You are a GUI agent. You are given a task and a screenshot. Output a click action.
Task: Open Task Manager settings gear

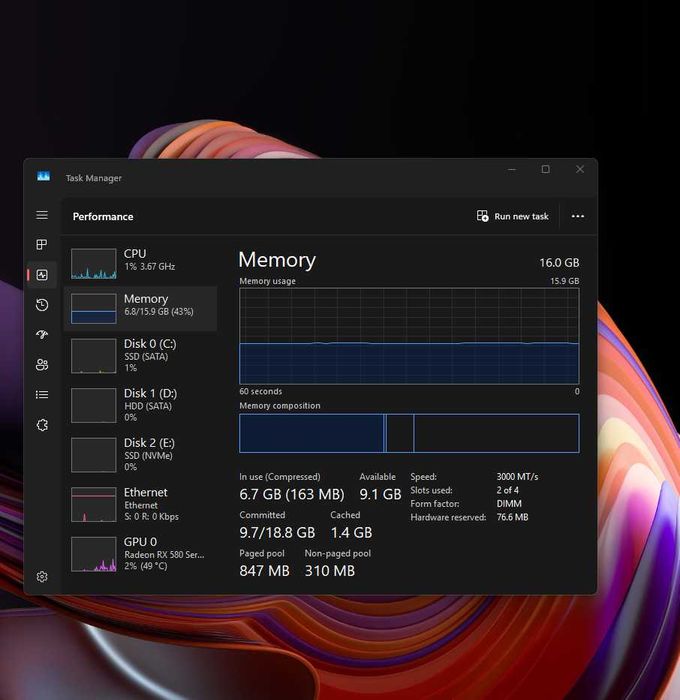tap(42, 577)
